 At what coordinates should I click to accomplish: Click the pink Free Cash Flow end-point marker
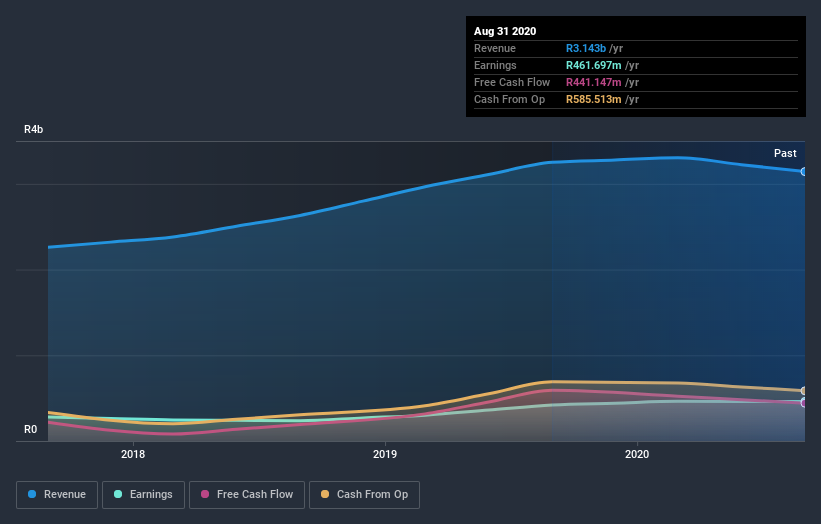[803, 403]
